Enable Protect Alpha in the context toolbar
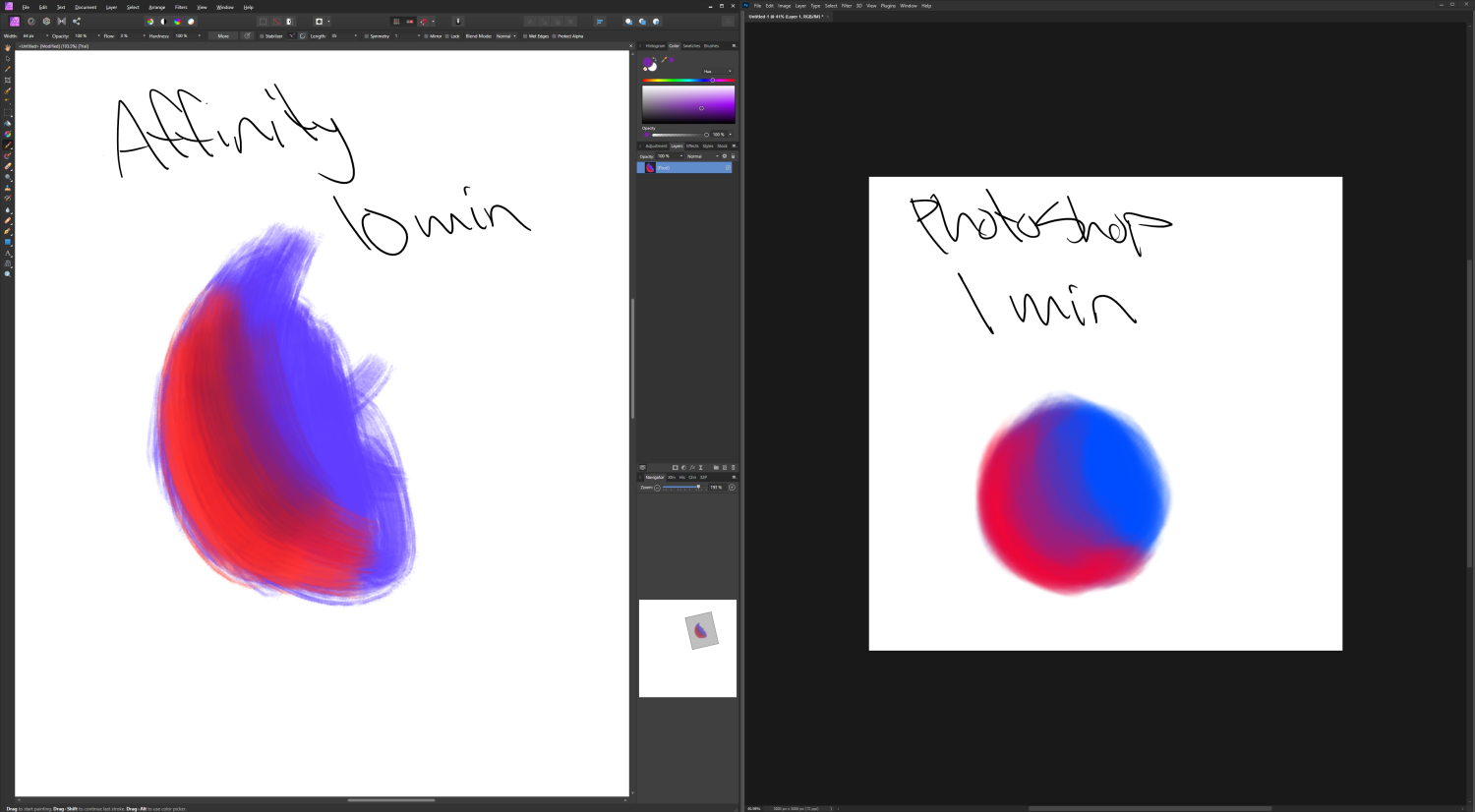1475x812 pixels. coord(554,35)
